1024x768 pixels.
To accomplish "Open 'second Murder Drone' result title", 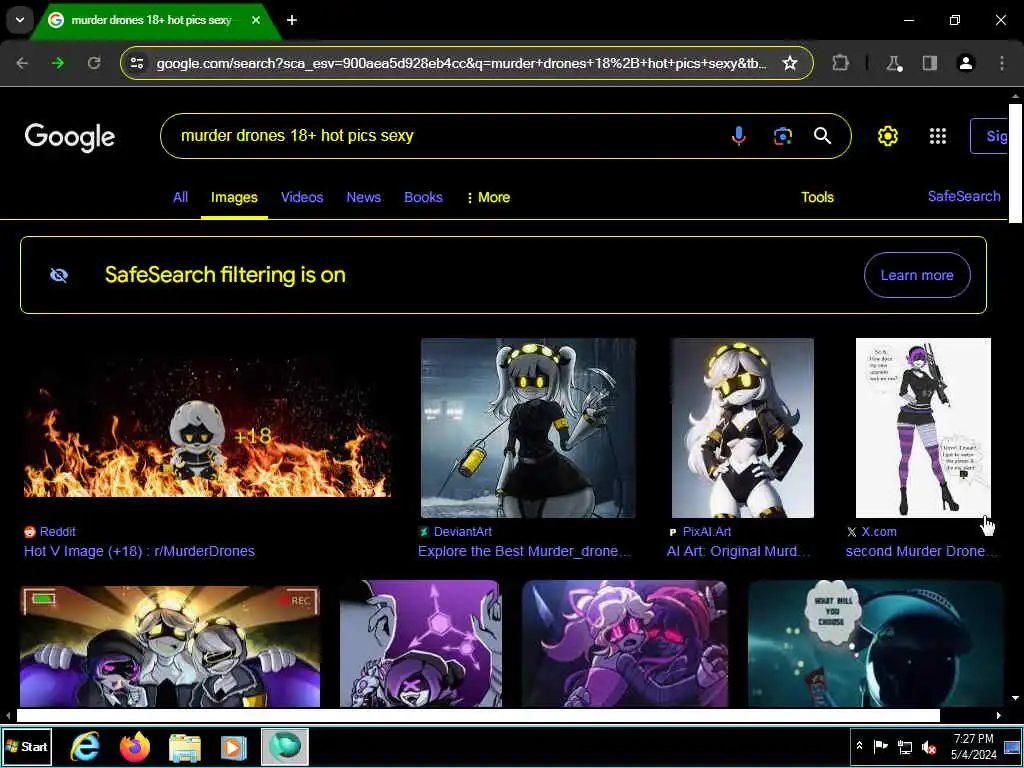I will (x=922, y=551).
